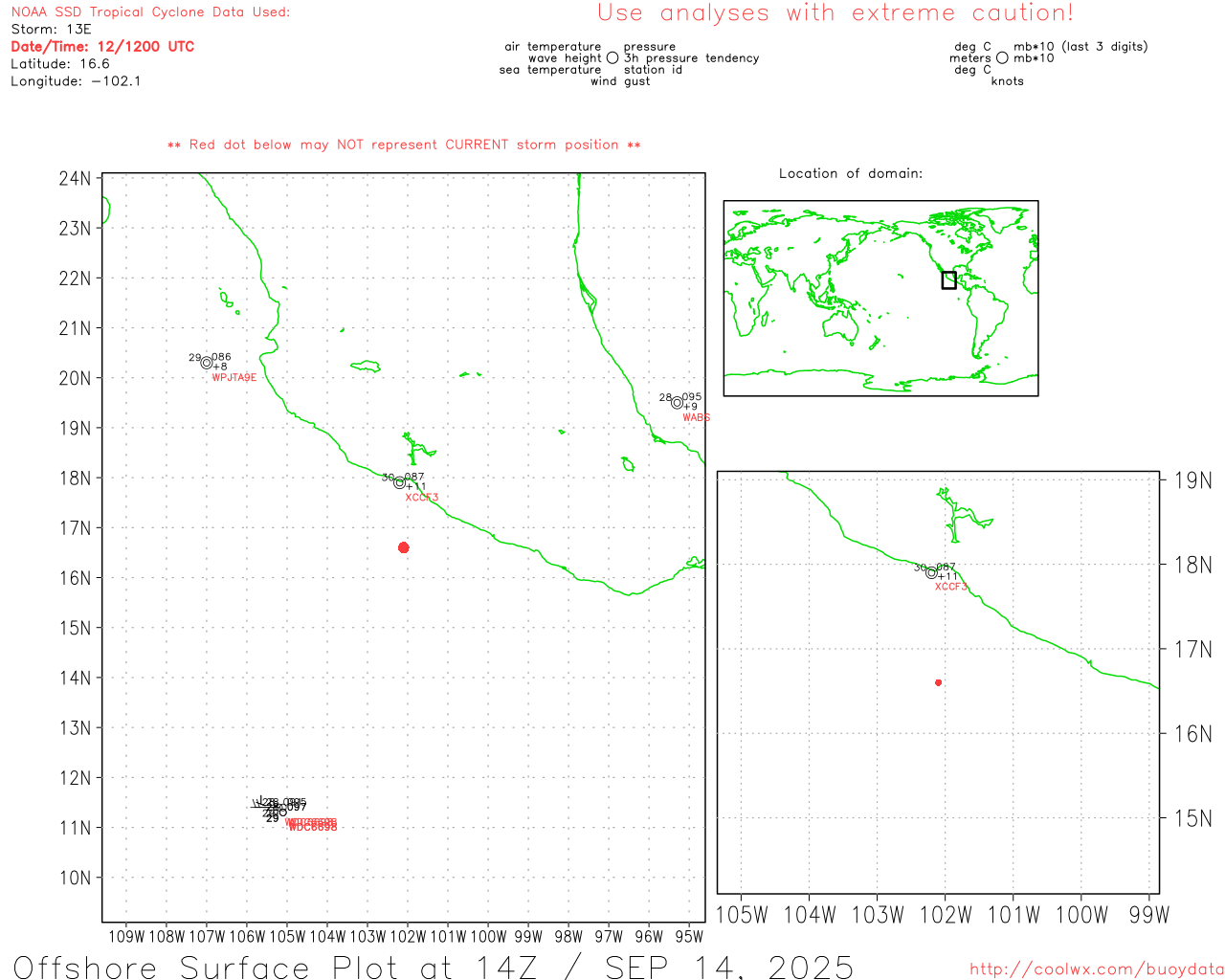
Task: Select the WABS station circle marker
Action: coord(677,403)
